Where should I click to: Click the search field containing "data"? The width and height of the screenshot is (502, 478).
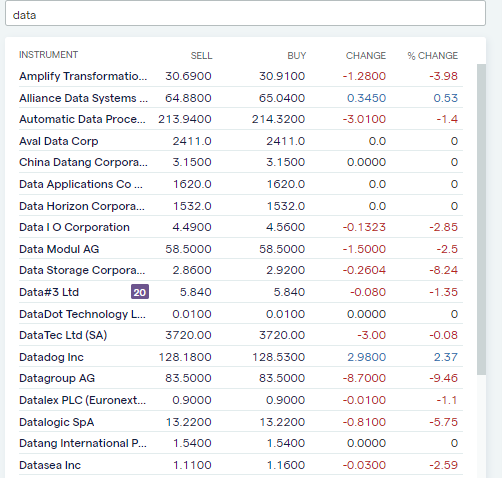pyautogui.click(x=245, y=14)
